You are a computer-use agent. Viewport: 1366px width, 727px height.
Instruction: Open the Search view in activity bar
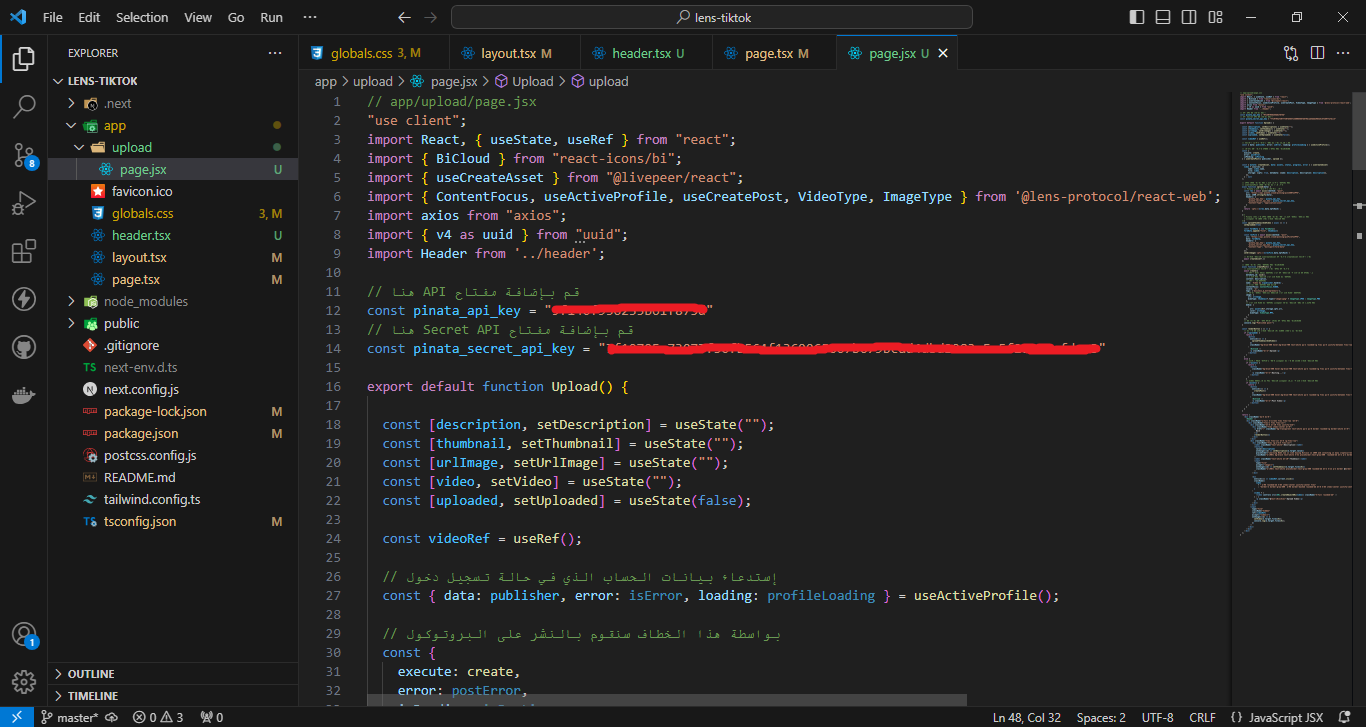click(24, 106)
